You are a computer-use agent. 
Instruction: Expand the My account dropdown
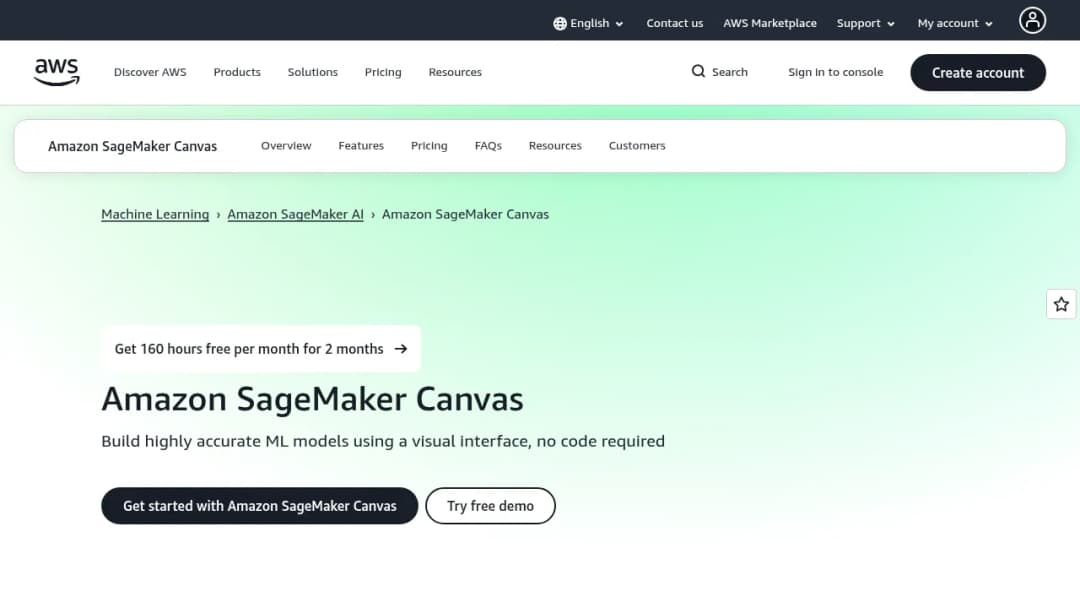[955, 23]
